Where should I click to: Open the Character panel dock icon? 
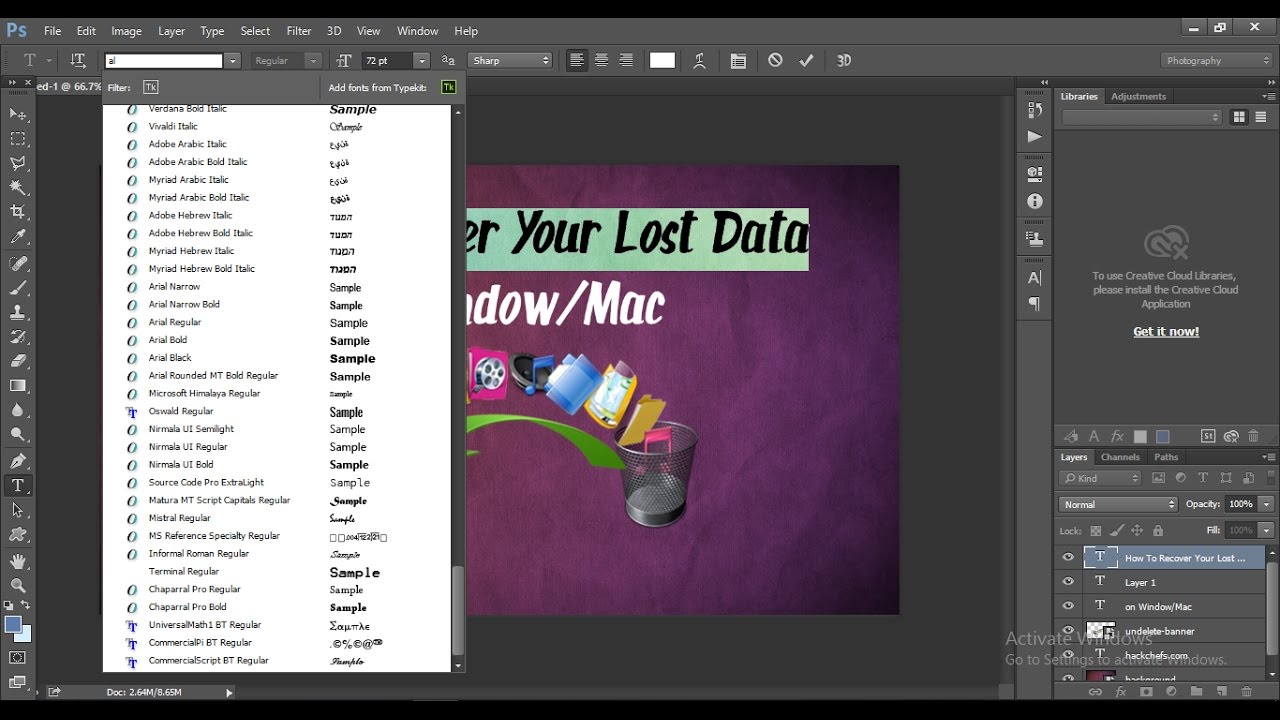pyautogui.click(x=1034, y=278)
